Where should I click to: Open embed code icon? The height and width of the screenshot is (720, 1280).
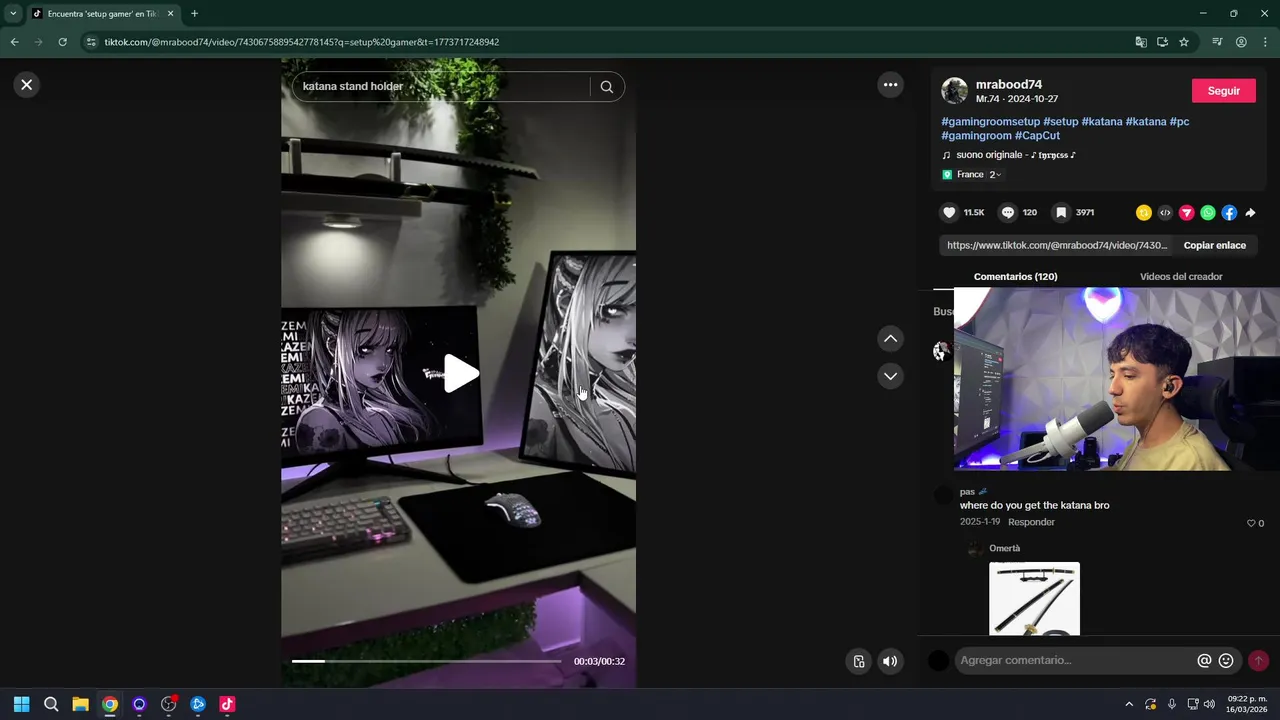pyautogui.click(x=1165, y=213)
